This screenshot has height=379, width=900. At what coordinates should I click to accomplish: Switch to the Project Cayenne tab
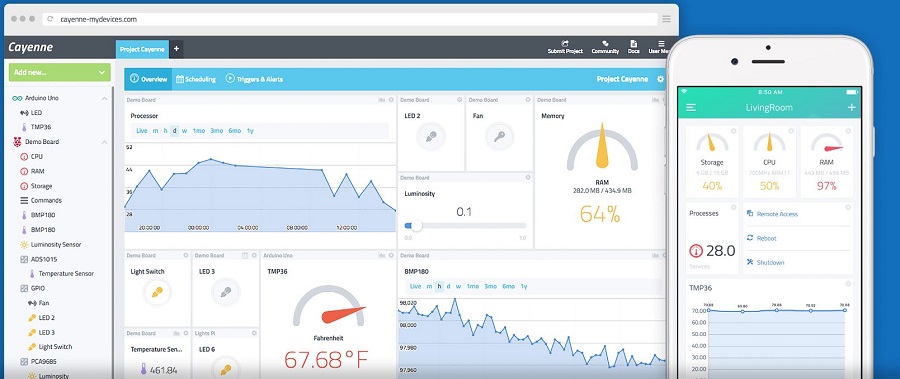pos(142,49)
